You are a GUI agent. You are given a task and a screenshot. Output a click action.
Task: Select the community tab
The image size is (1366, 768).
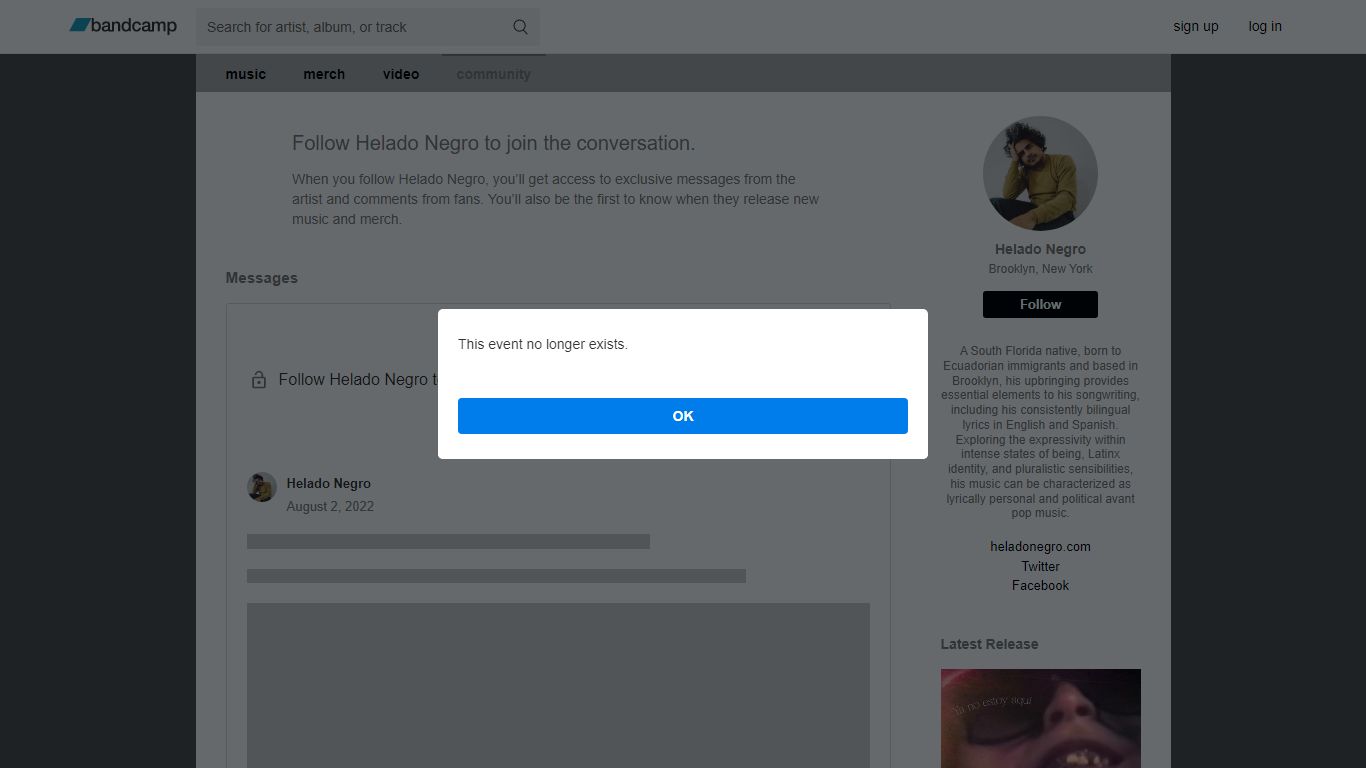[494, 74]
